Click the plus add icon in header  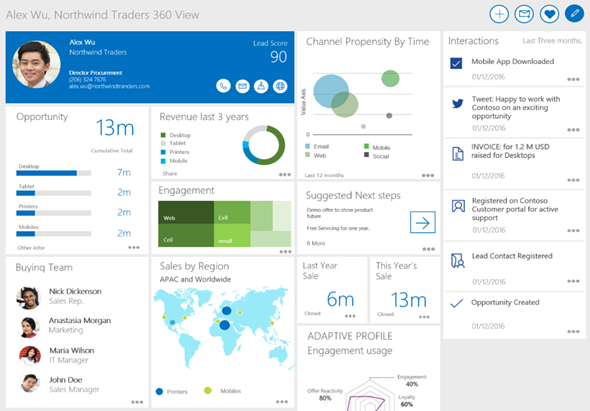point(499,14)
